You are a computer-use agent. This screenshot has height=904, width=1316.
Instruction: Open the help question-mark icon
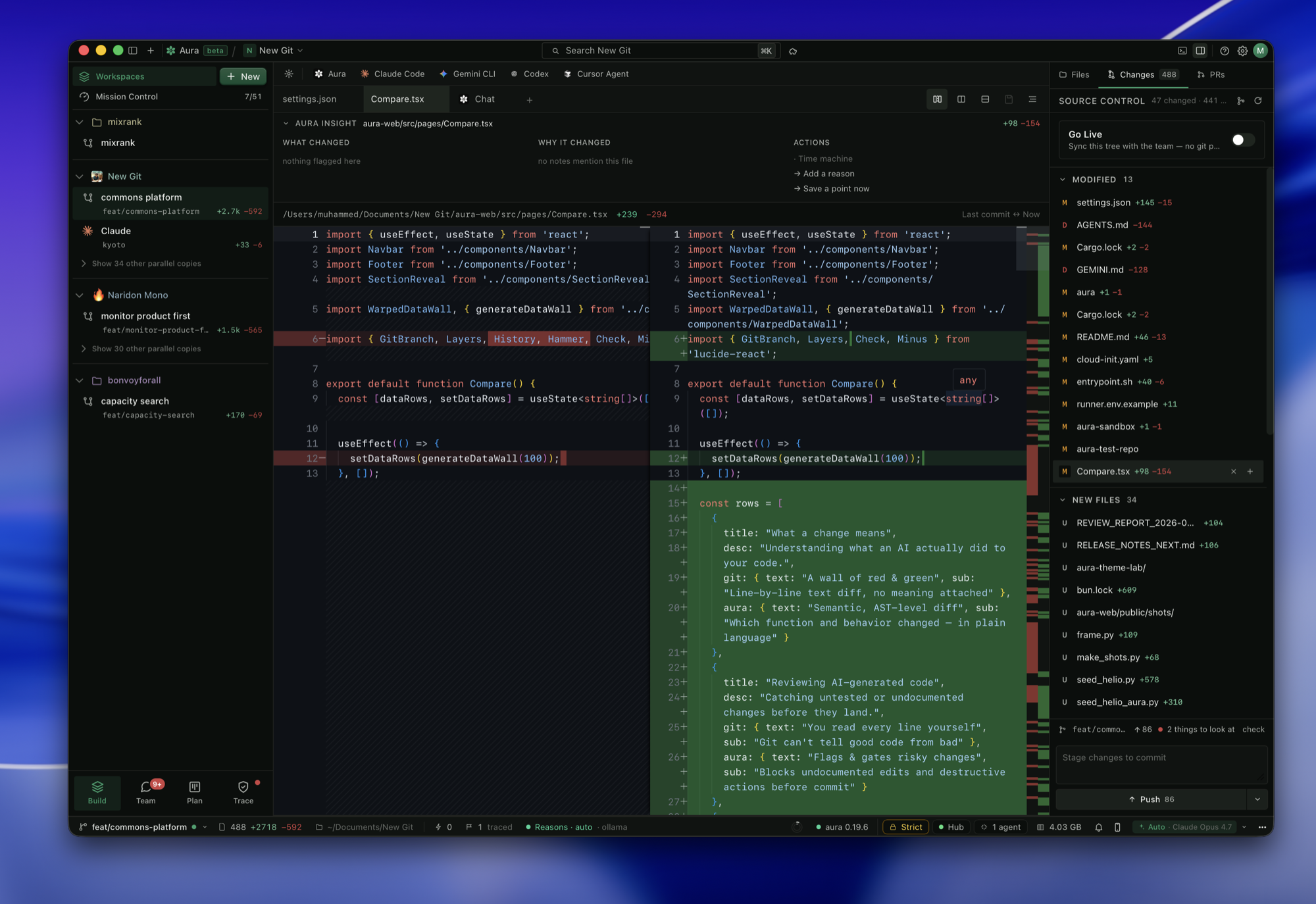1225,51
